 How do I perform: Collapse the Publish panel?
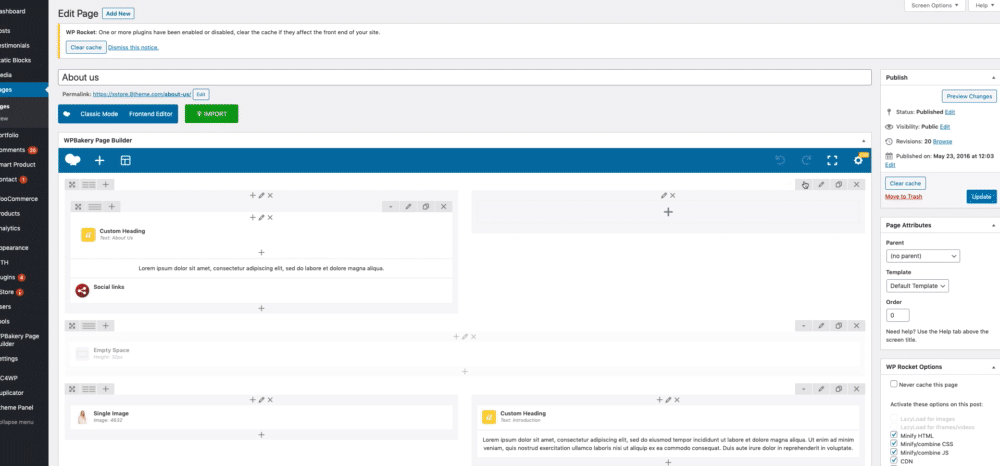pyautogui.click(x=994, y=77)
